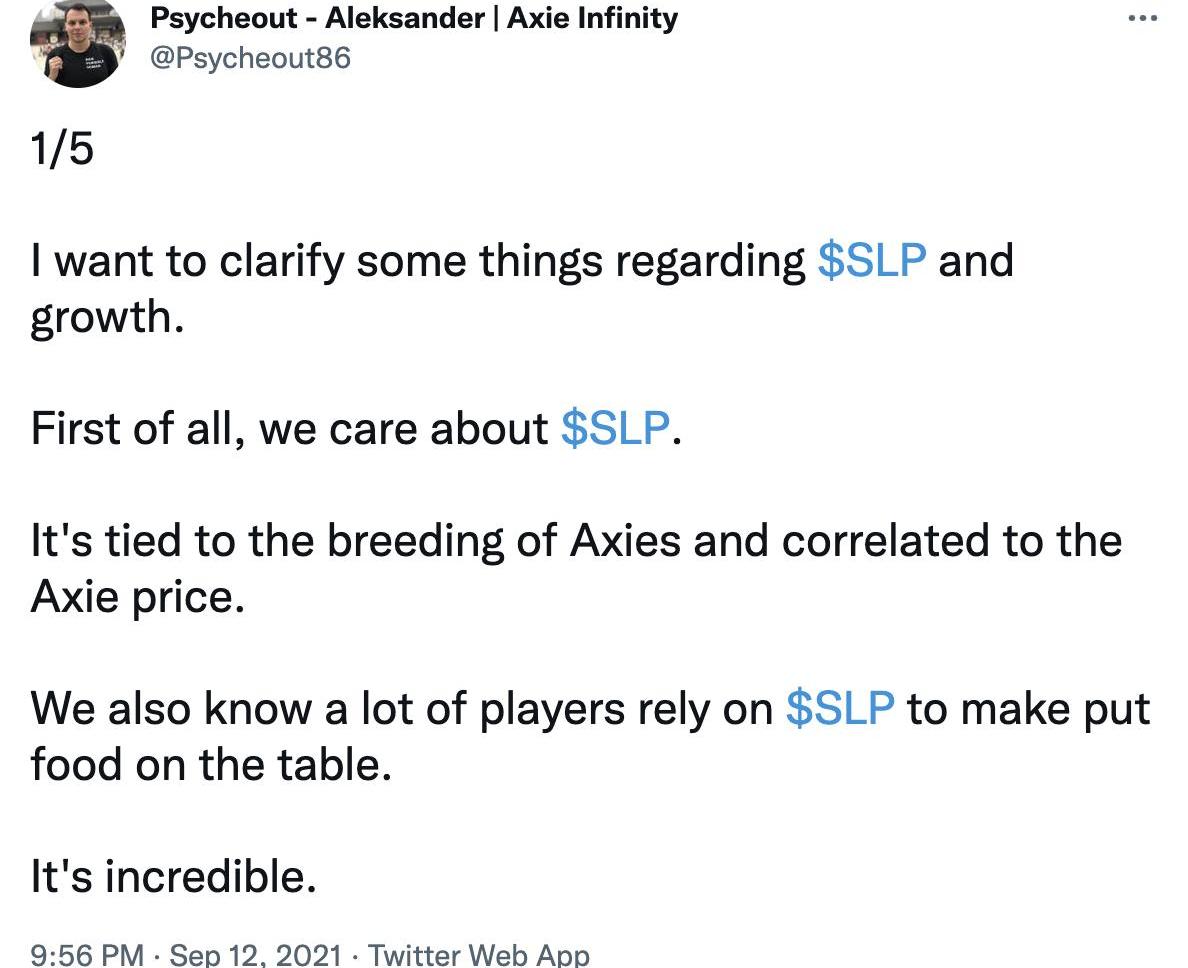Click the 'It's tied to the breeding' line
The image size is (1188, 968).
tap(575, 540)
